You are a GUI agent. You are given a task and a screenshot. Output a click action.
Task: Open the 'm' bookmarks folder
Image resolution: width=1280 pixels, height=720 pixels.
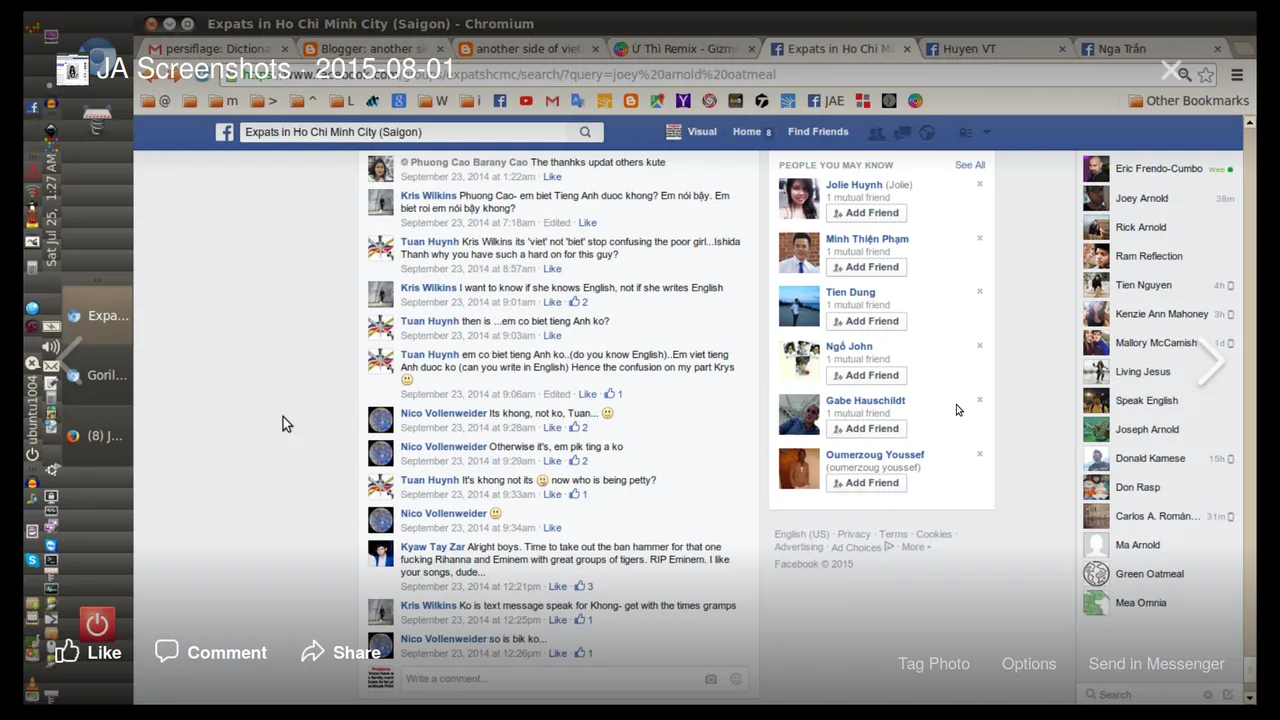[x=223, y=100]
